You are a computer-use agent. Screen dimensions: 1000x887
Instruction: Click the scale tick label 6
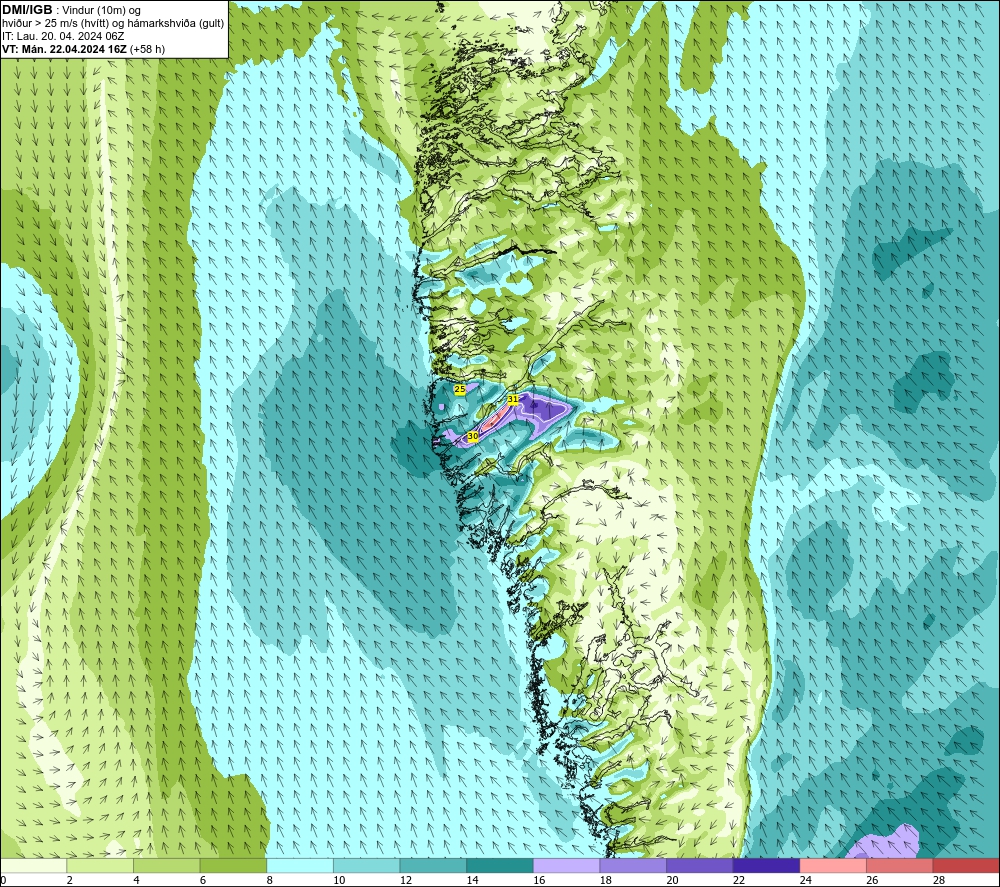click(203, 881)
